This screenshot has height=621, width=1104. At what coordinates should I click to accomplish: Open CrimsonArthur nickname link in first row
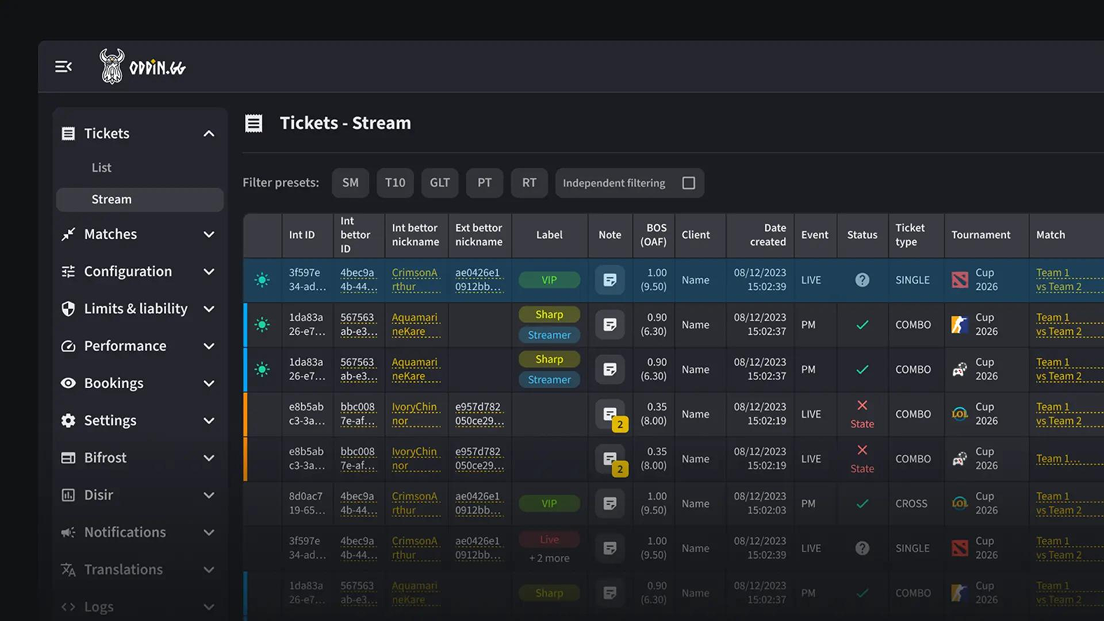point(415,280)
